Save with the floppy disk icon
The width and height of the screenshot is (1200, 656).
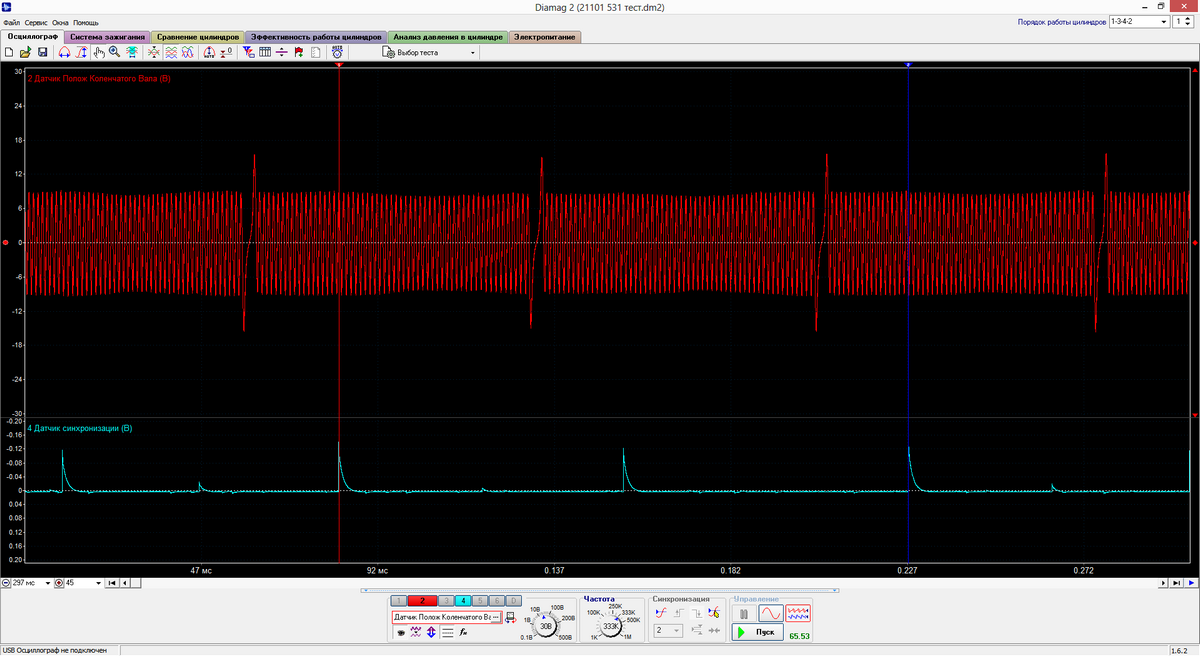pos(43,52)
